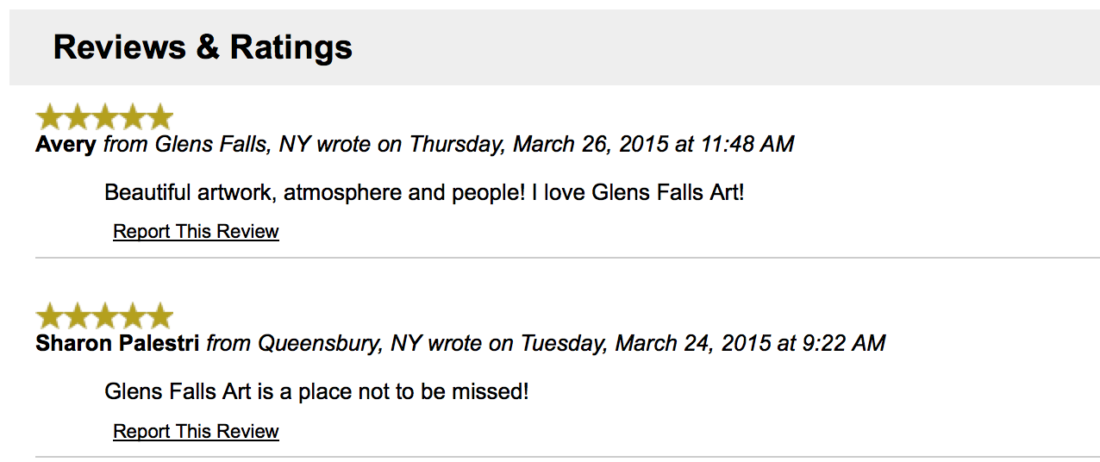Click the third star in Sharon Palestri's rating
The width and height of the screenshot is (1100, 462).
tap(105, 317)
